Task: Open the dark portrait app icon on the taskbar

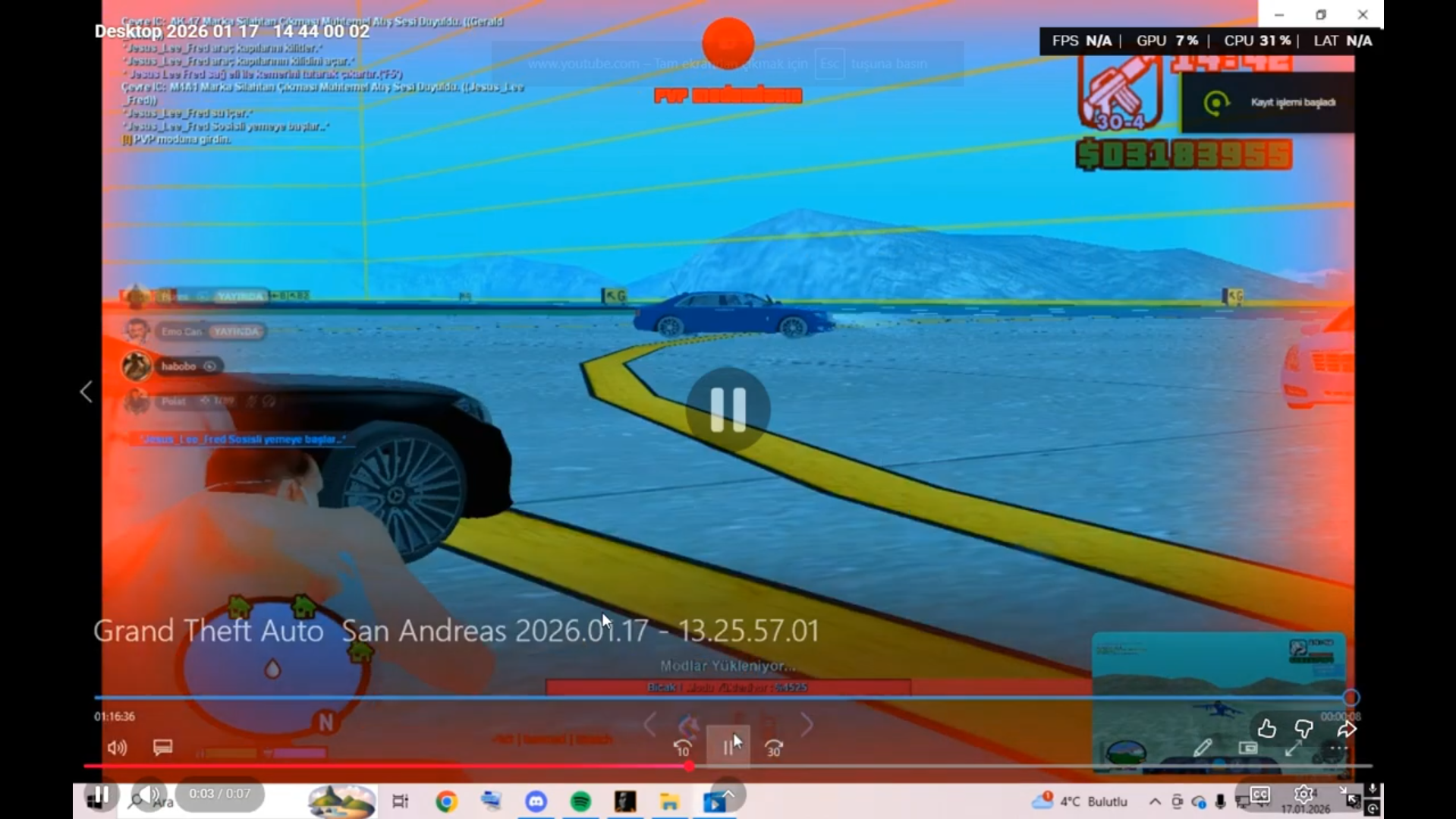Action: tap(625, 802)
